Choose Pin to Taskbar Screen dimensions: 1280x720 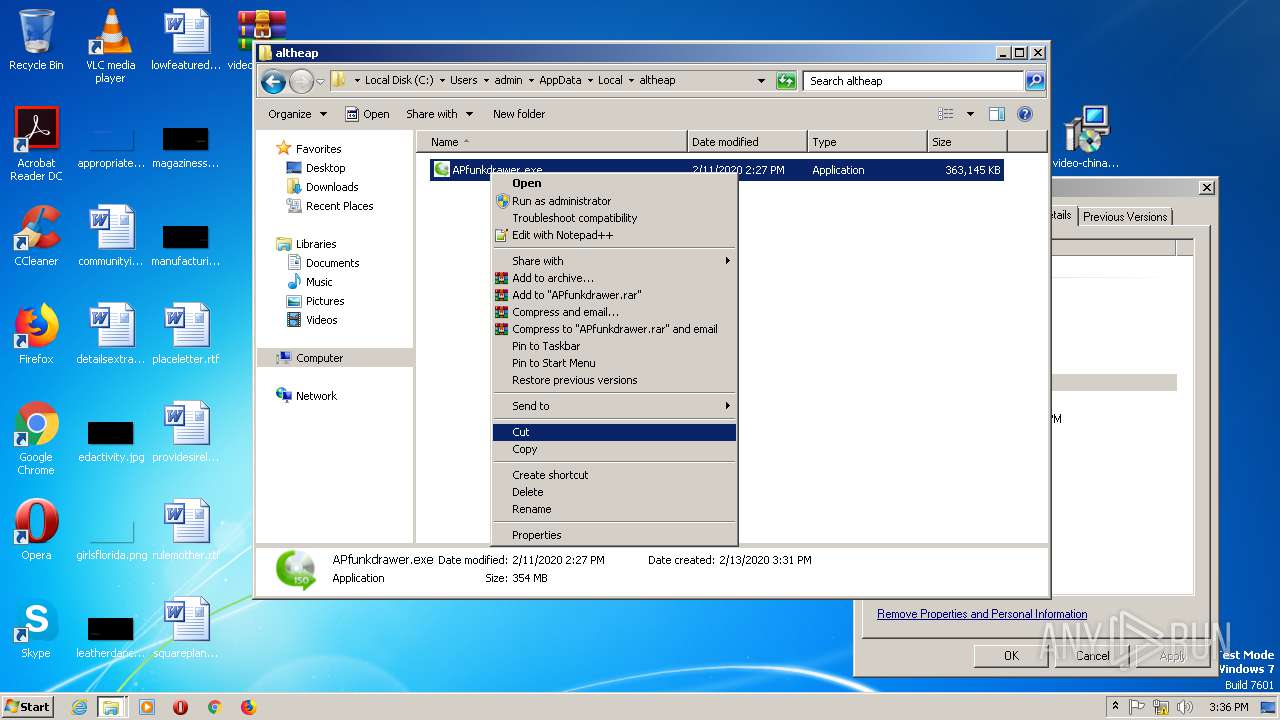[614, 346]
